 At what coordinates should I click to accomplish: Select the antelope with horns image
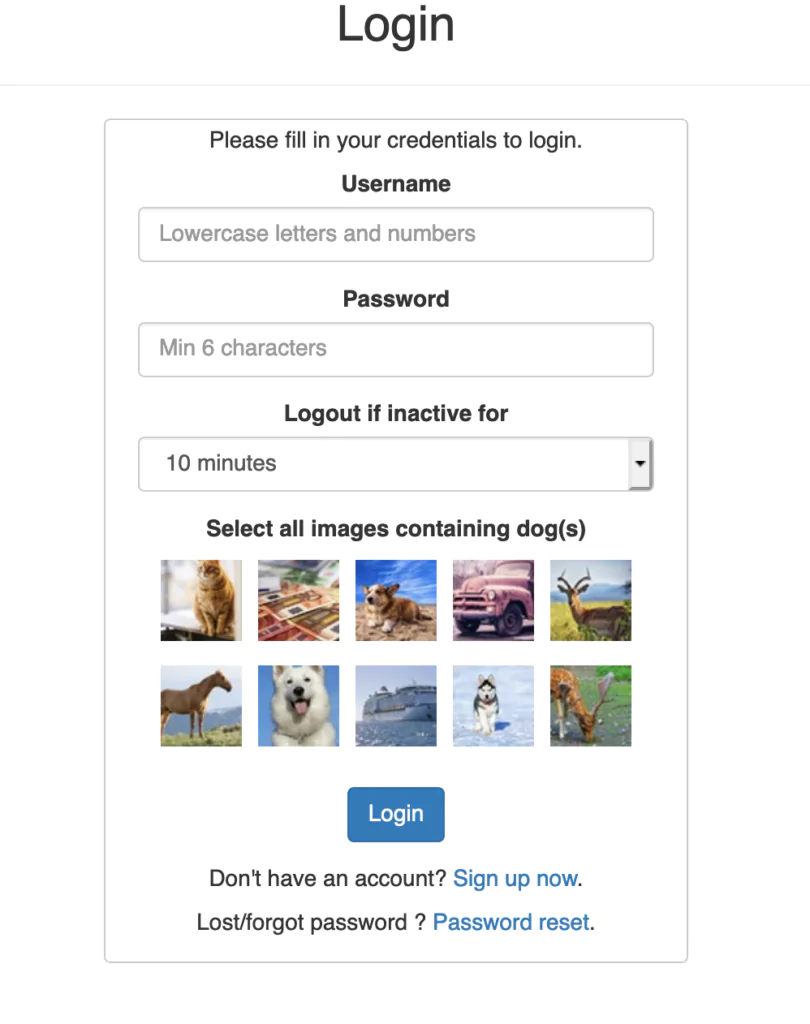[x=591, y=600]
